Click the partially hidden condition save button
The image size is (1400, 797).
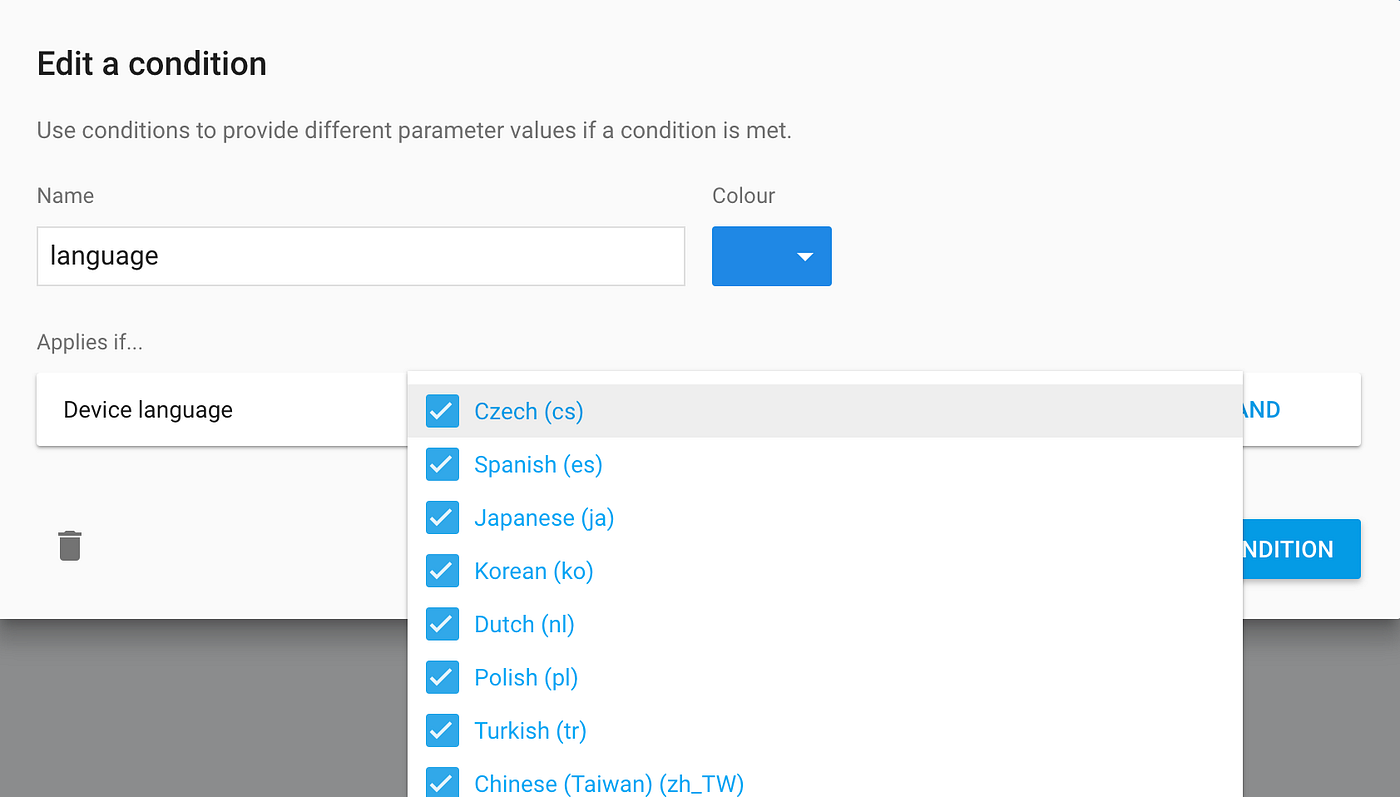click(1301, 549)
